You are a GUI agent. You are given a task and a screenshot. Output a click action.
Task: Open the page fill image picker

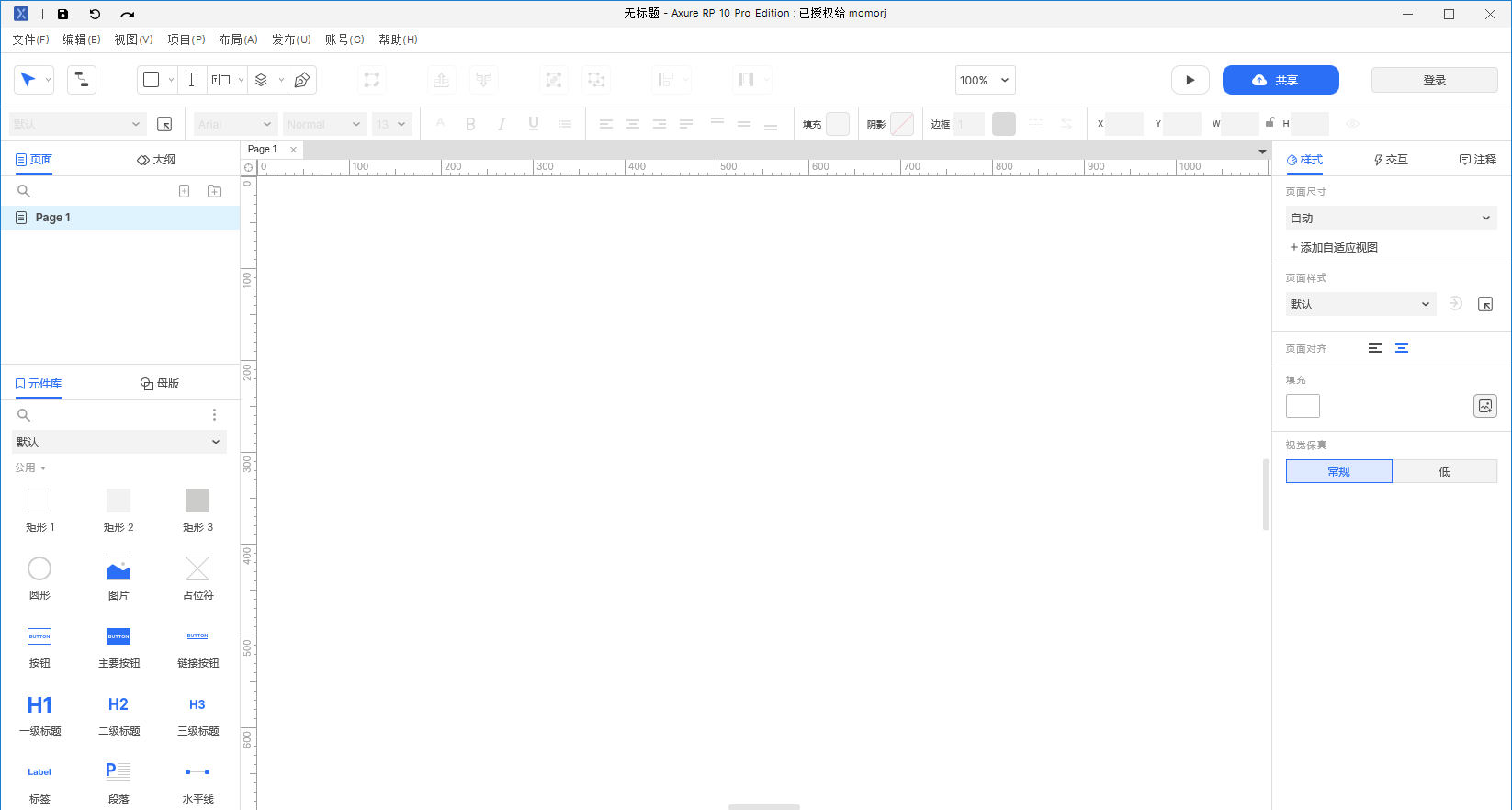[x=1484, y=406]
